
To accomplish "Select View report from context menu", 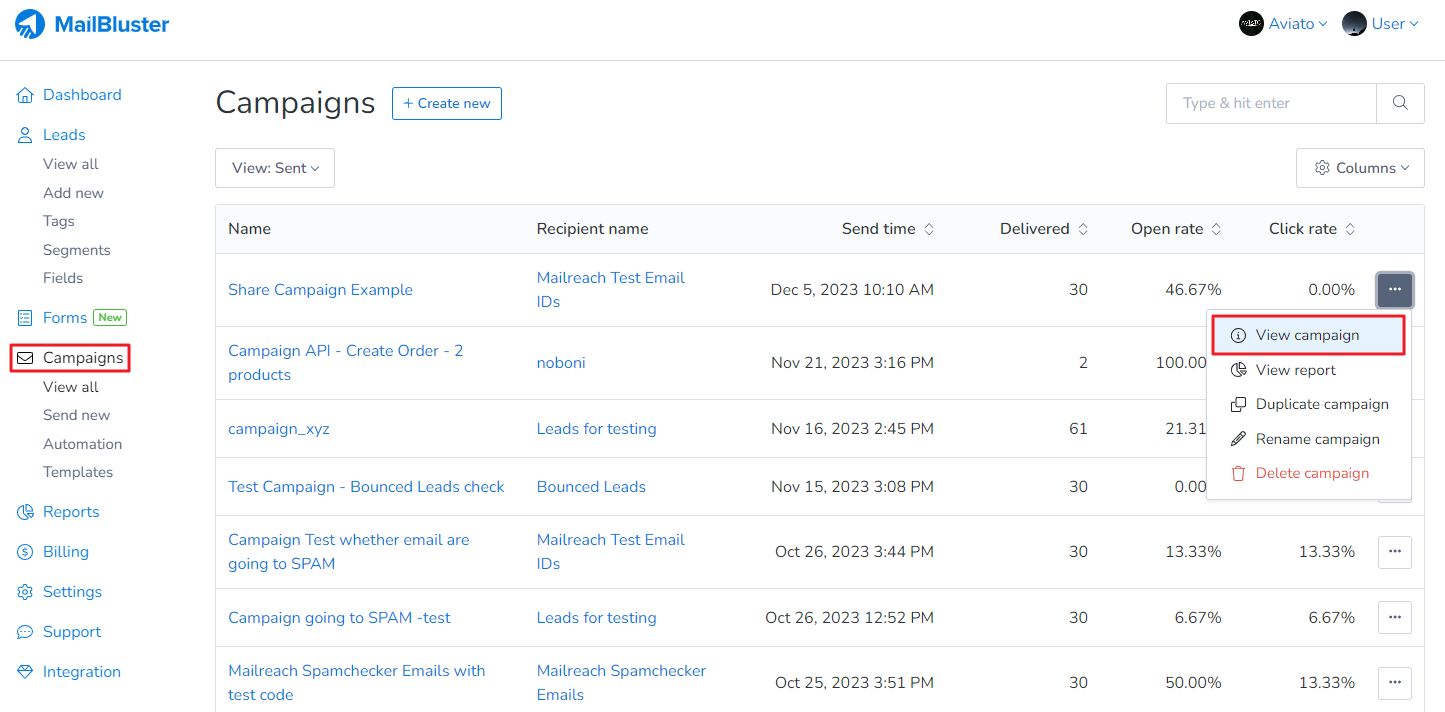I will [1295, 370].
